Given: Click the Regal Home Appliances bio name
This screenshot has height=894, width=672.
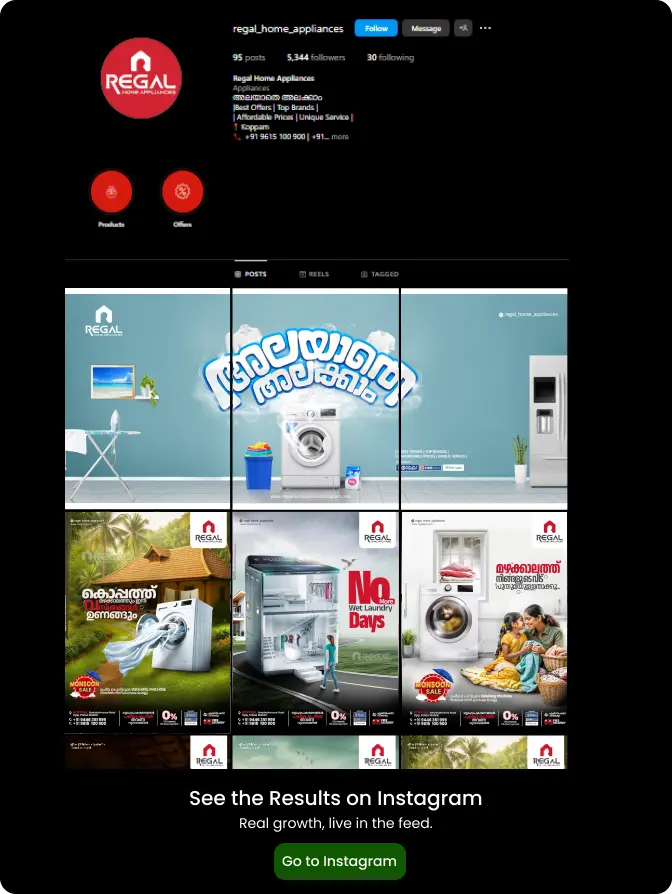Looking at the screenshot, I should [x=274, y=78].
